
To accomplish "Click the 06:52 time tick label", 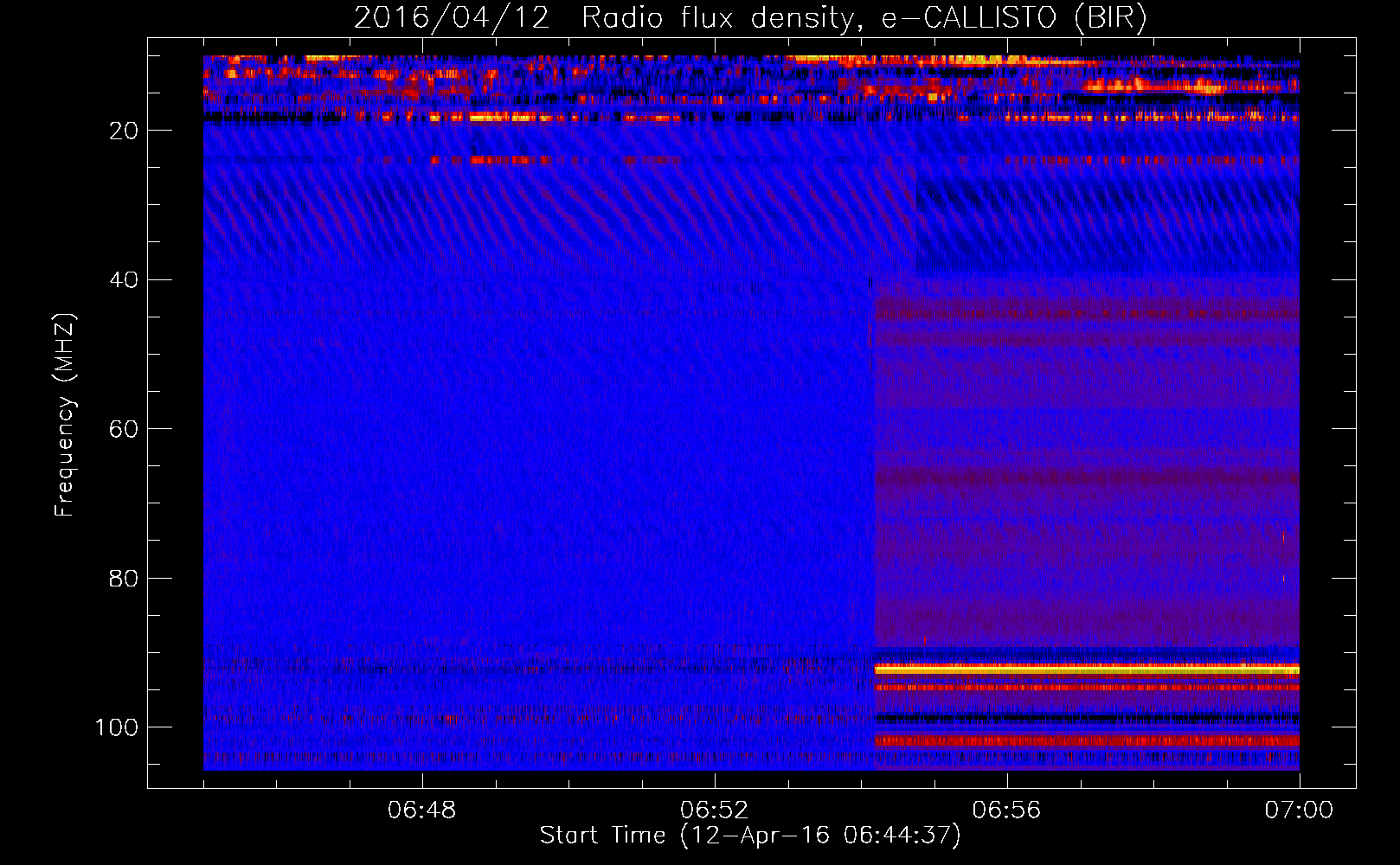I will [x=715, y=811].
